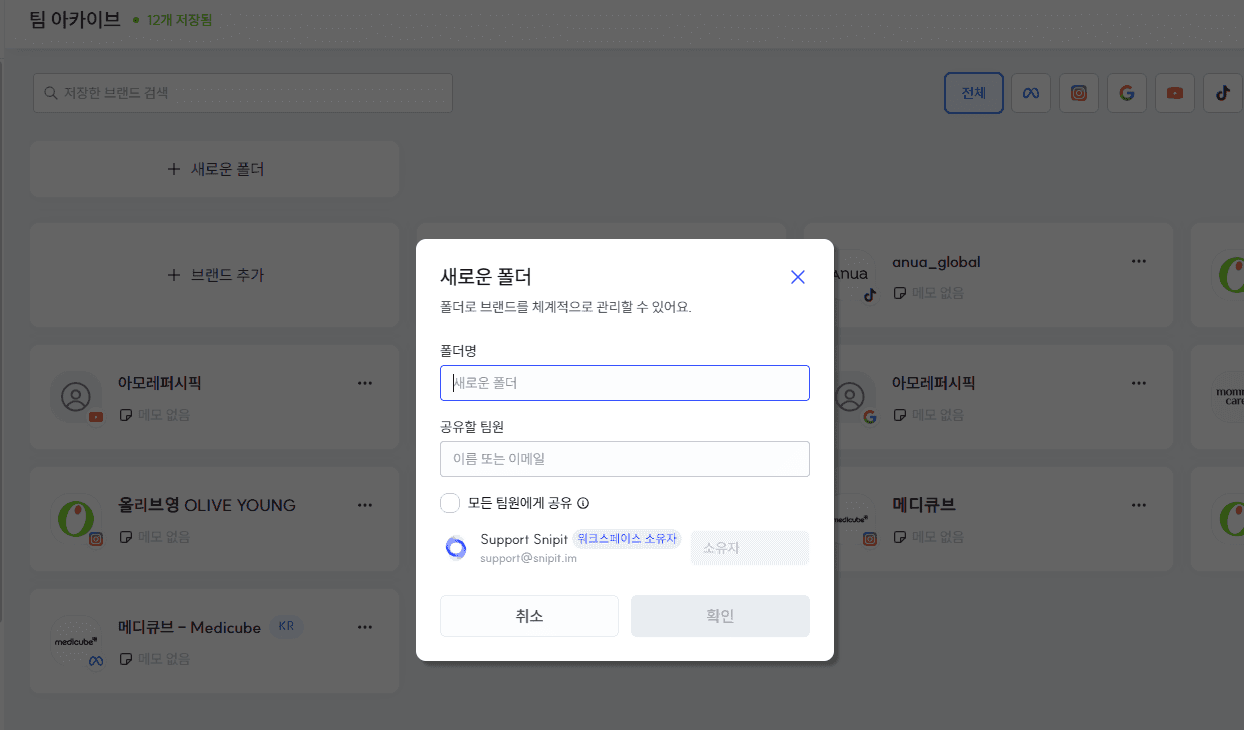
Task: Click memo icon under 올리브영 OLIVE YOUNG
Action: tap(125, 537)
